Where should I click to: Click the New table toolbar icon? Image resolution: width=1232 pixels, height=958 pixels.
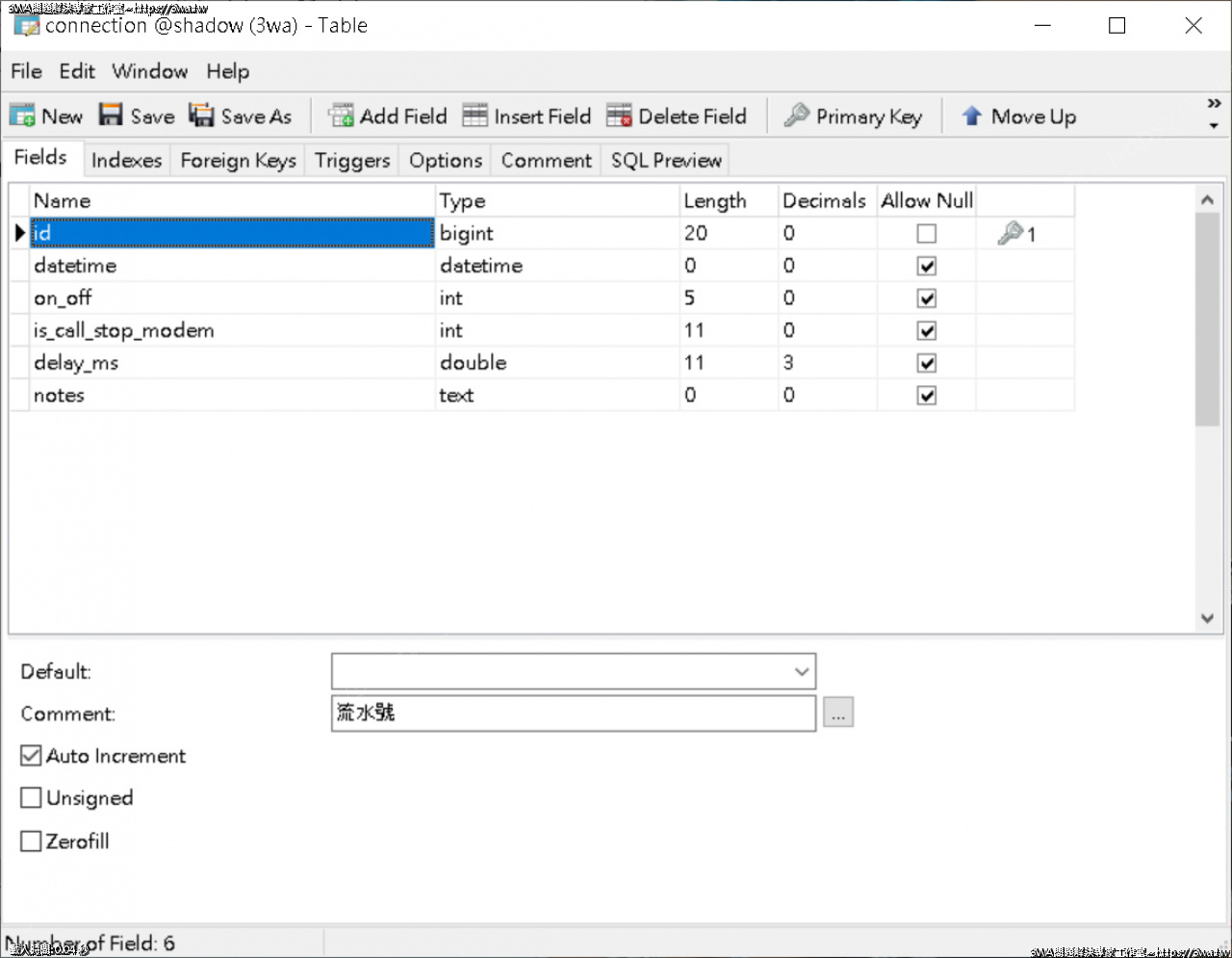(22, 116)
